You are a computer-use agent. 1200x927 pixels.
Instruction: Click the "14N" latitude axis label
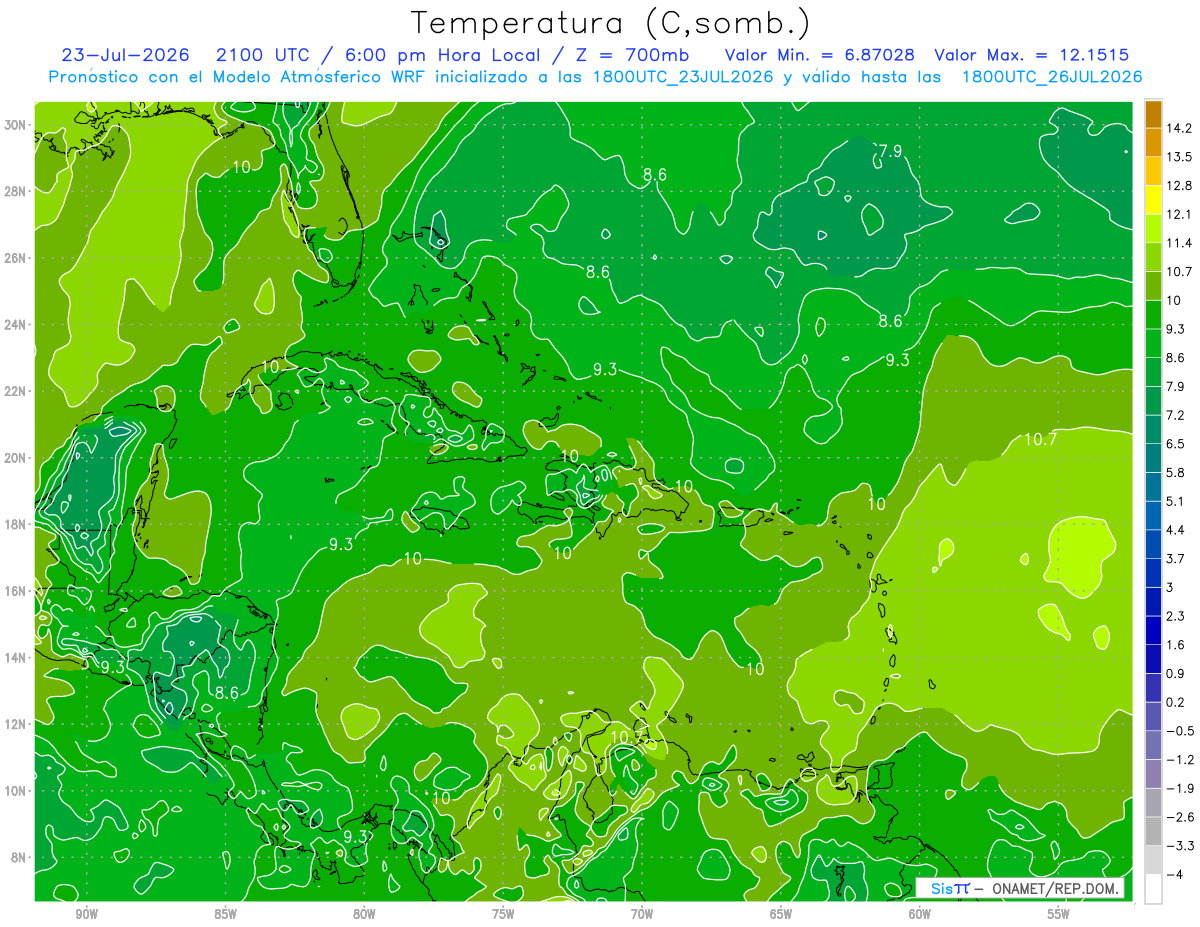tap(16, 657)
